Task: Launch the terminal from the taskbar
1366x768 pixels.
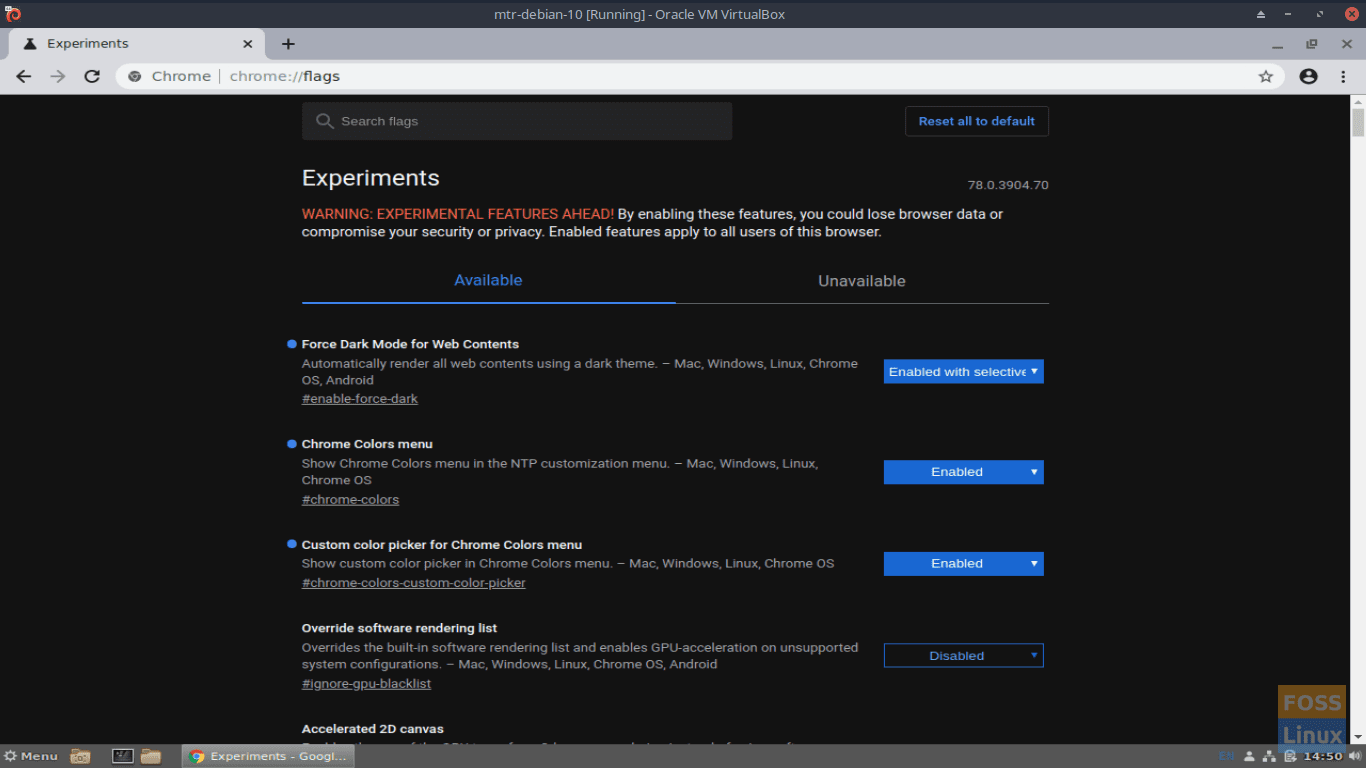Action: (x=123, y=756)
